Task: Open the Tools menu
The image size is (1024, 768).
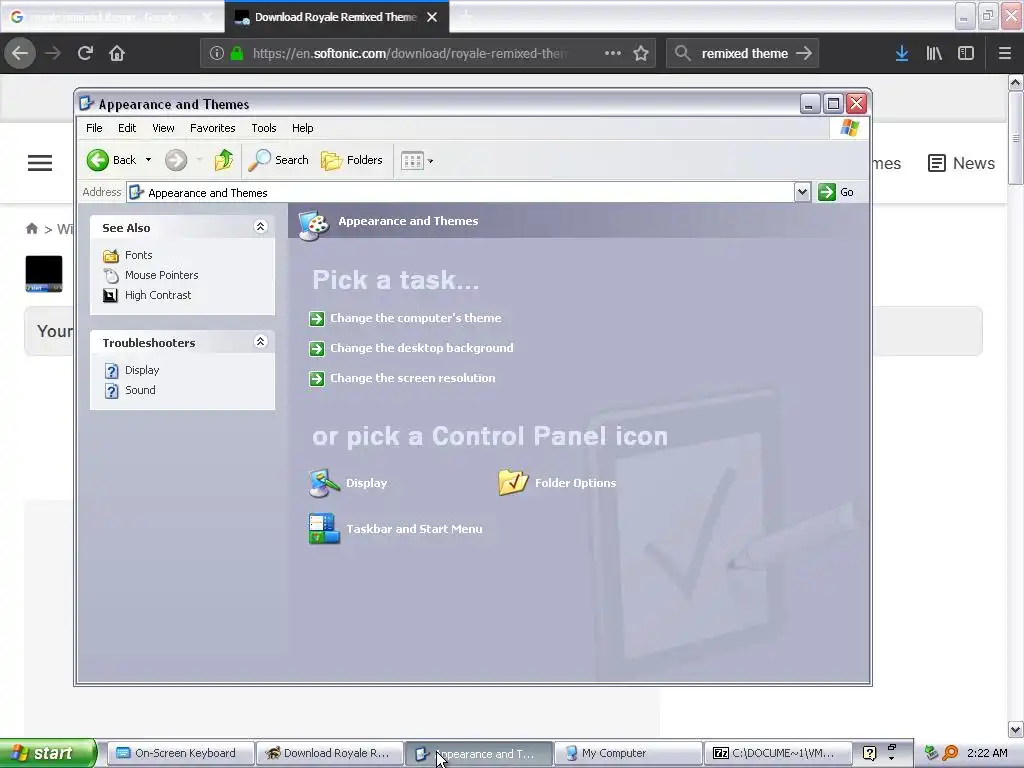Action: [x=264, y=128]
